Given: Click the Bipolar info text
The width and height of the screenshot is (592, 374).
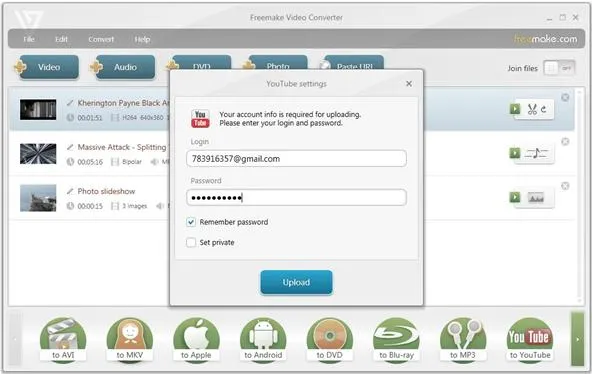Looking at the screenshot, I should pyautogui.click(x=132, y=162).
